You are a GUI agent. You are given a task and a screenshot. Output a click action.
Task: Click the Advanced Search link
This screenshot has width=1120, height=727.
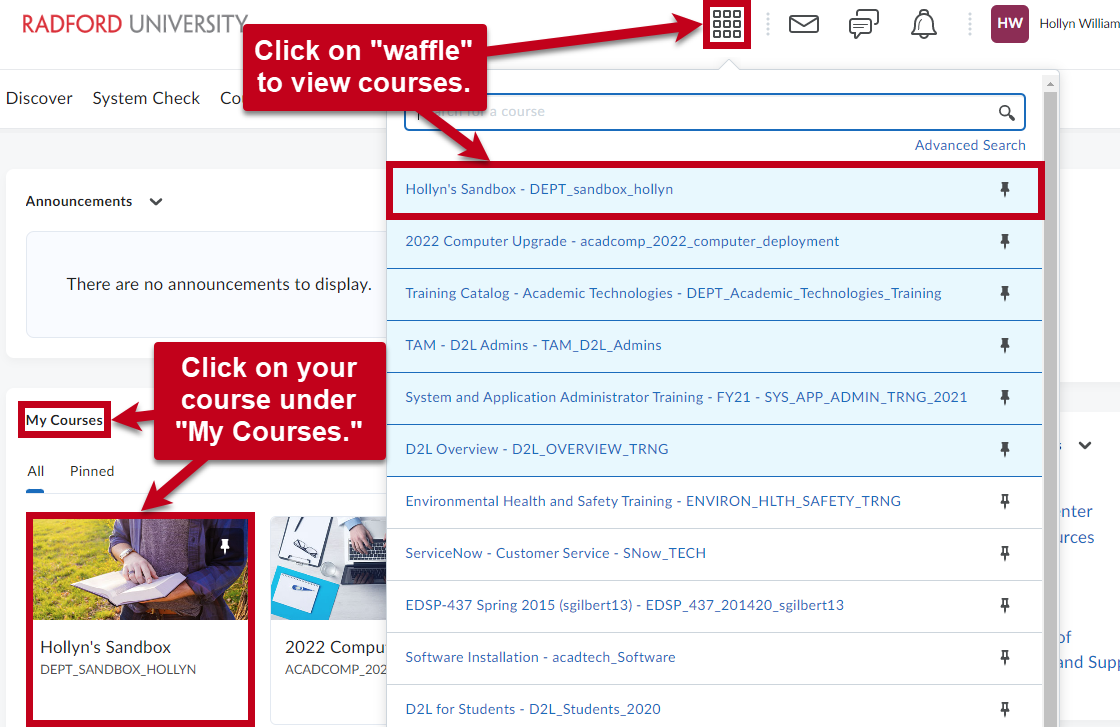coord(969,145)
